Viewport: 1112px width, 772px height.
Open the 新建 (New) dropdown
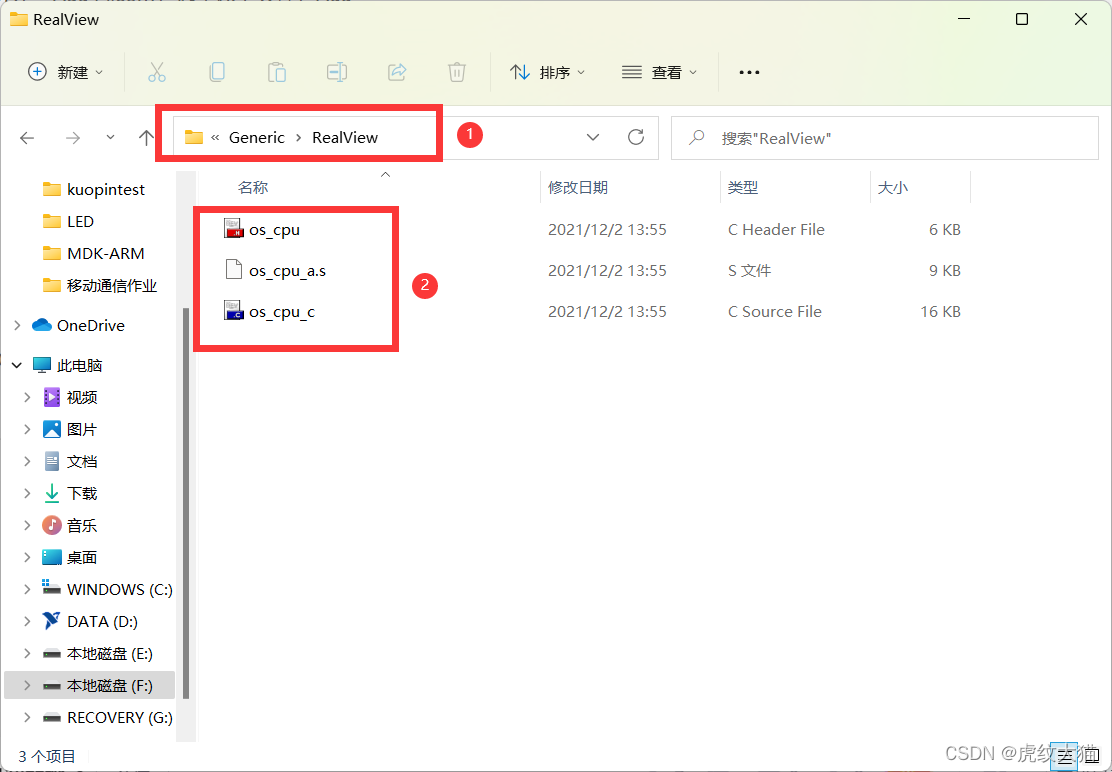click(65, 72)
